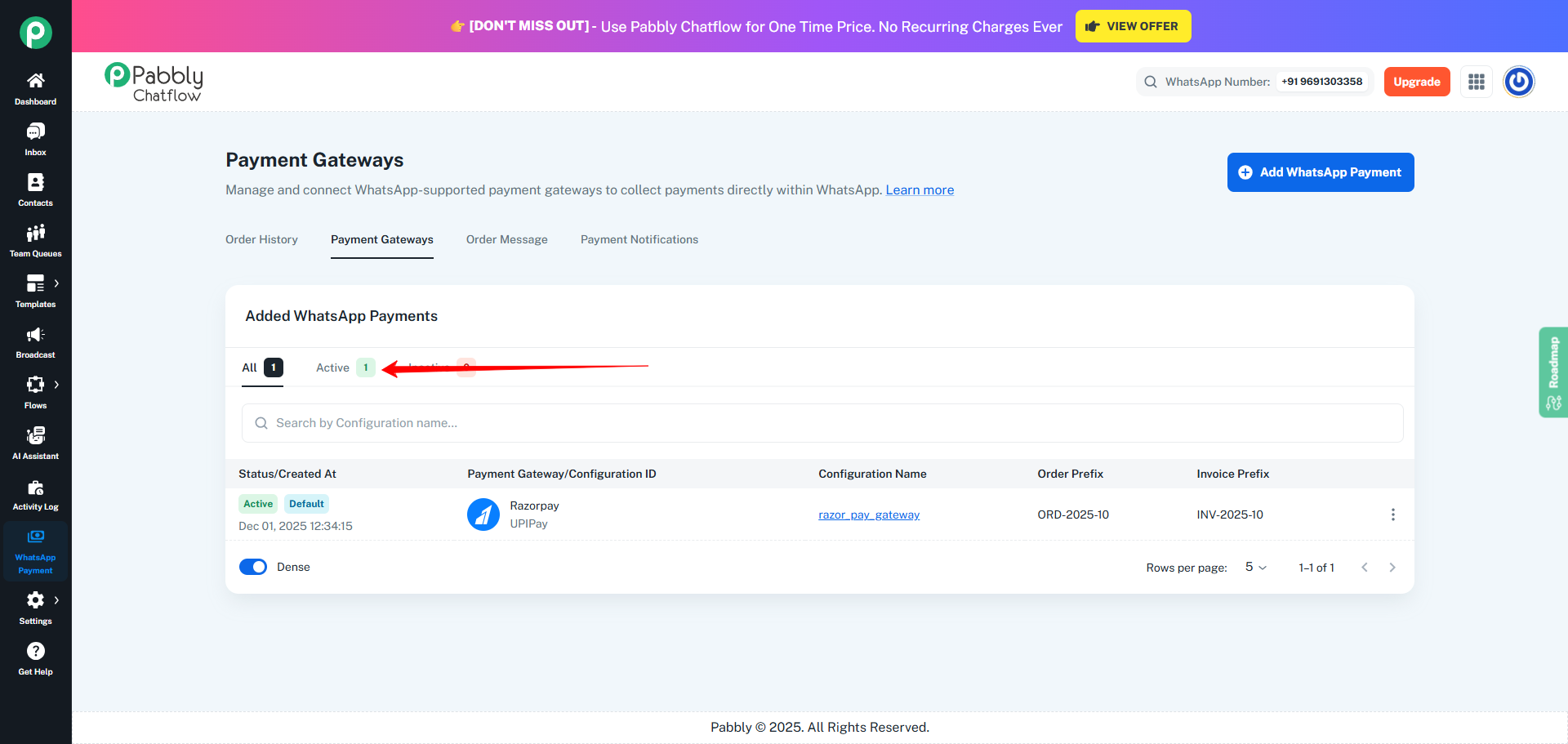
Task: Expand the Templates submenu chevron
Action: point(56,283)
